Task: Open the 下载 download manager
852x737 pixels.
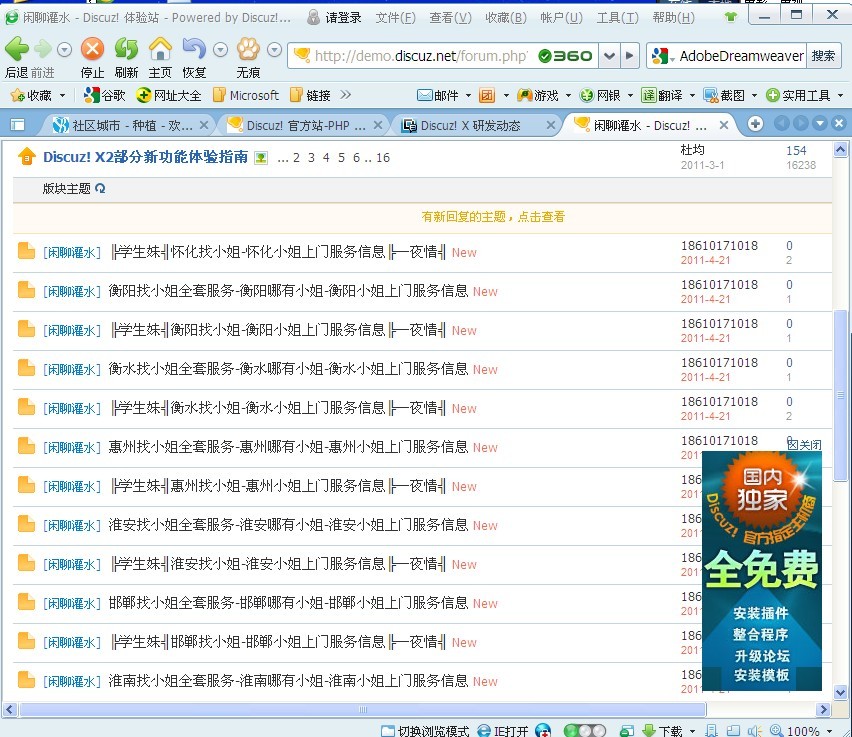Action: (x=662, y=731)
